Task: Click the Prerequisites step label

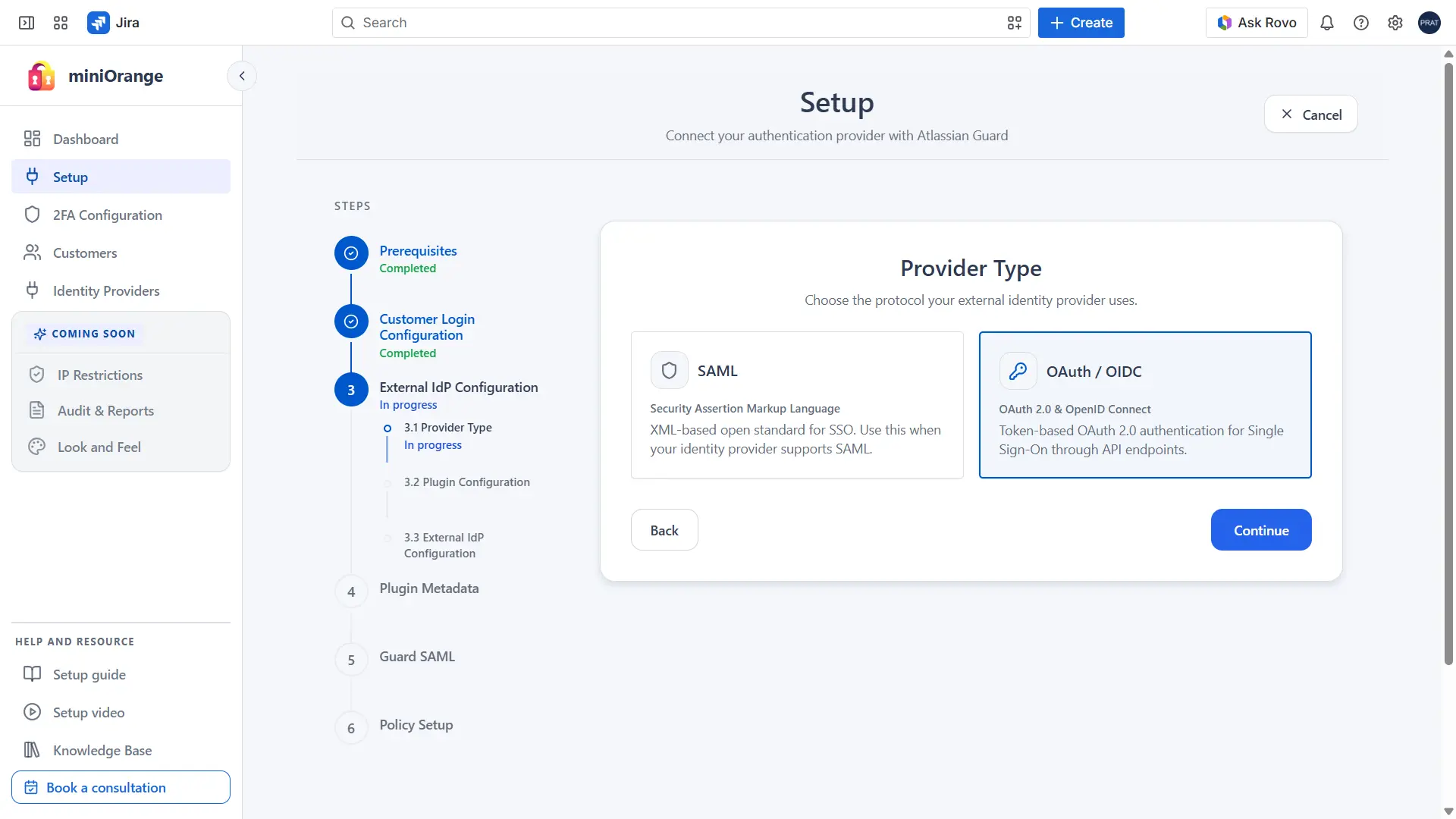Action: click(x=419, y=251)
